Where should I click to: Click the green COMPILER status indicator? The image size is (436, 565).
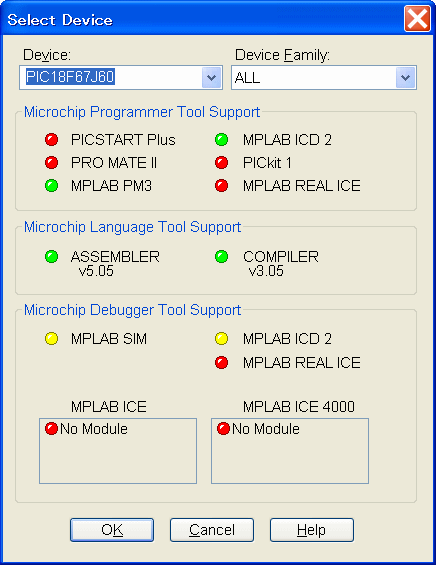click(x=221, y=257)
